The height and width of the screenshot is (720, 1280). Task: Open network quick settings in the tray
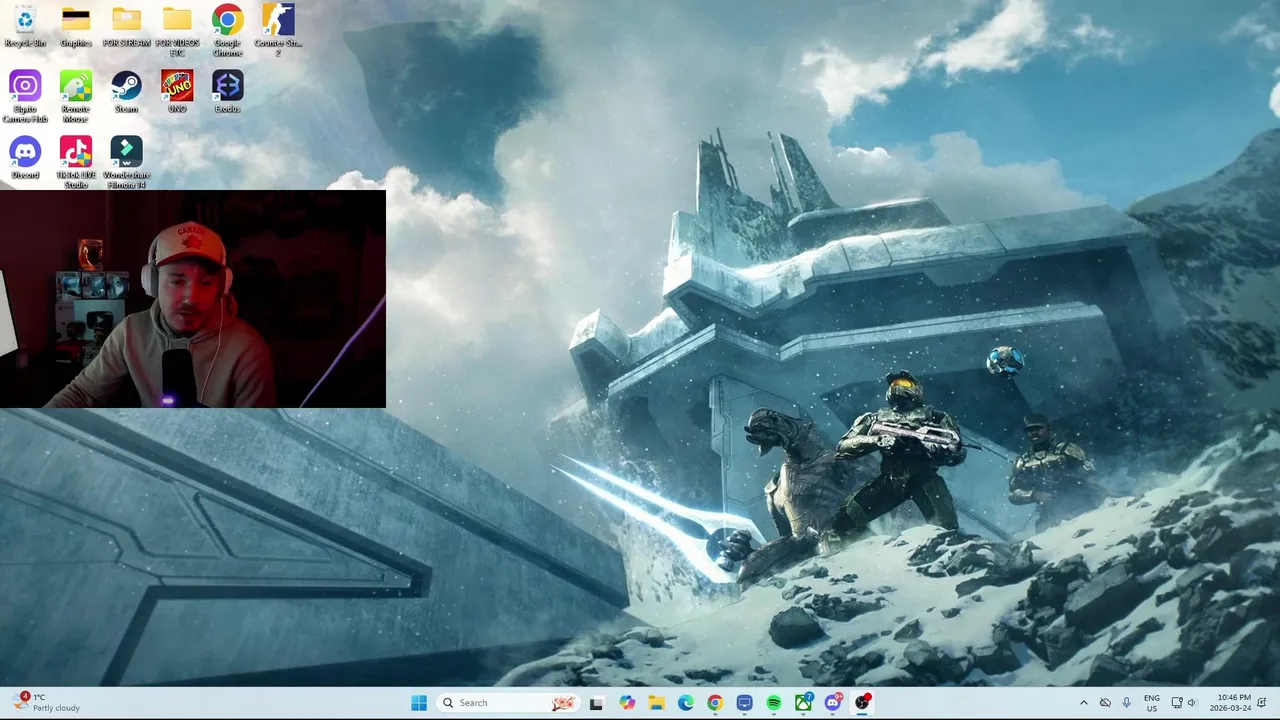[x=1177, y=703]
